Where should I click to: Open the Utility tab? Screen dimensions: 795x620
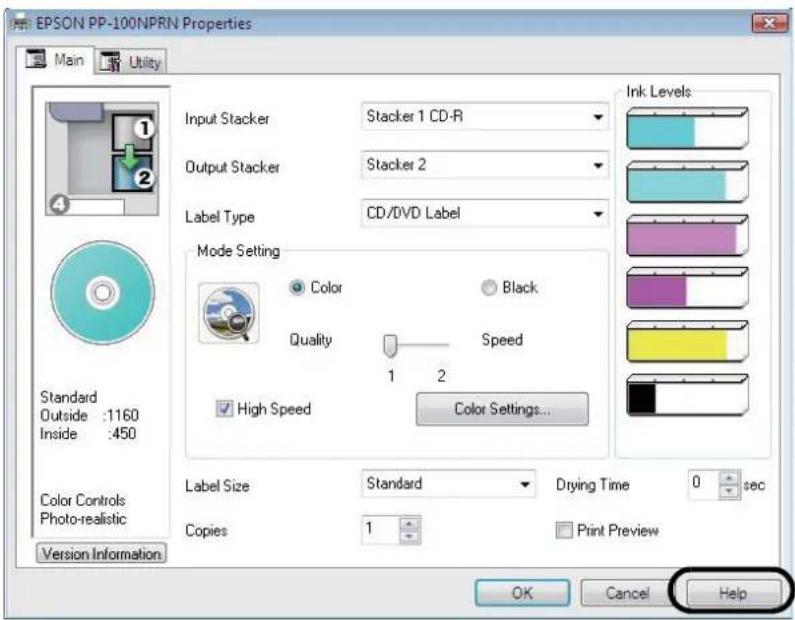click(x=130, y=62)
